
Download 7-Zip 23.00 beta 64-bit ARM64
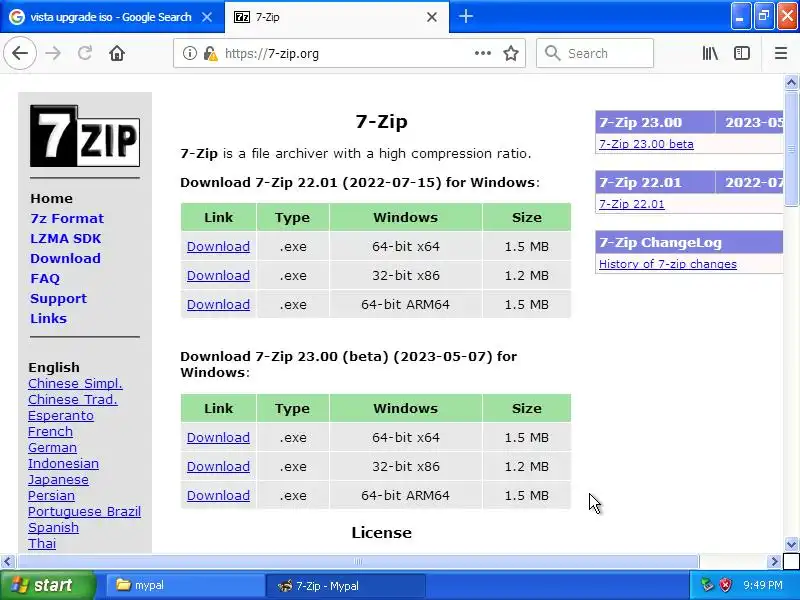[x=218, y=495]
